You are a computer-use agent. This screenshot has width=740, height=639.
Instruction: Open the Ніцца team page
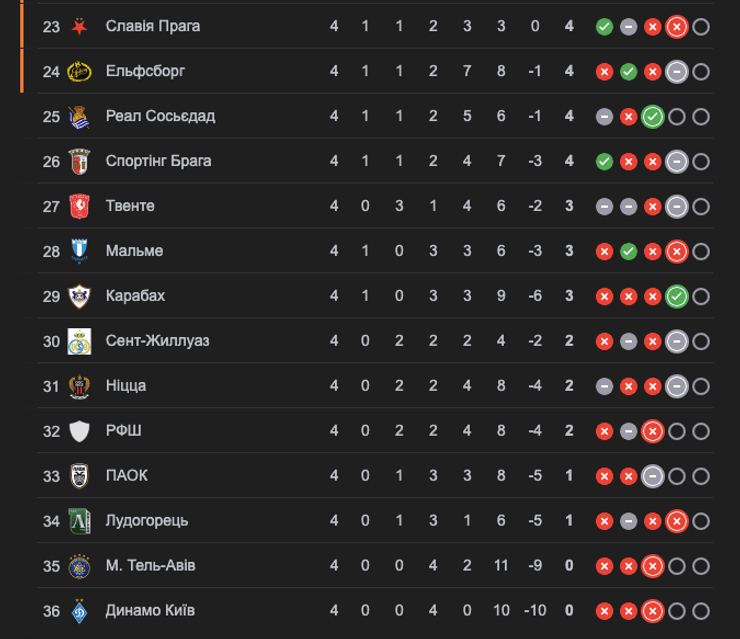[128, 386]
